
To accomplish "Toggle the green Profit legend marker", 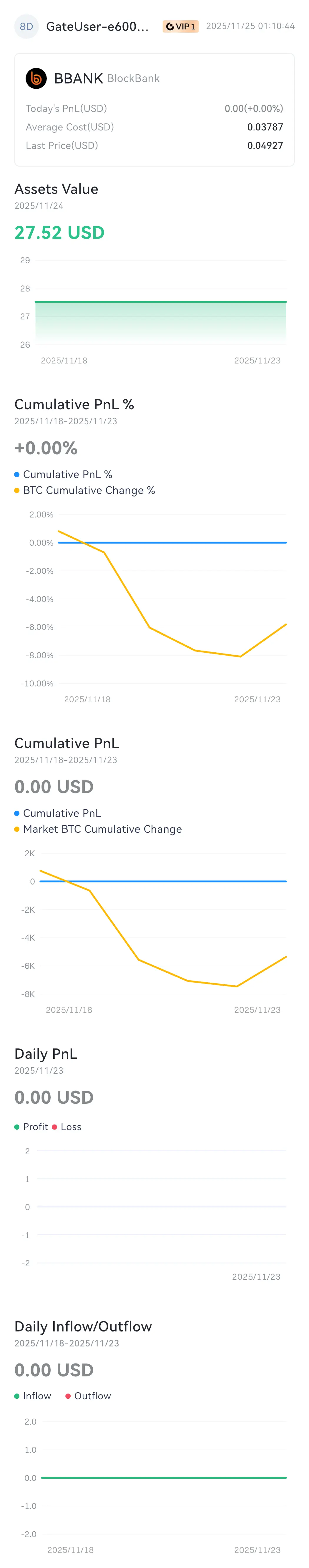I will (17, 1127).
